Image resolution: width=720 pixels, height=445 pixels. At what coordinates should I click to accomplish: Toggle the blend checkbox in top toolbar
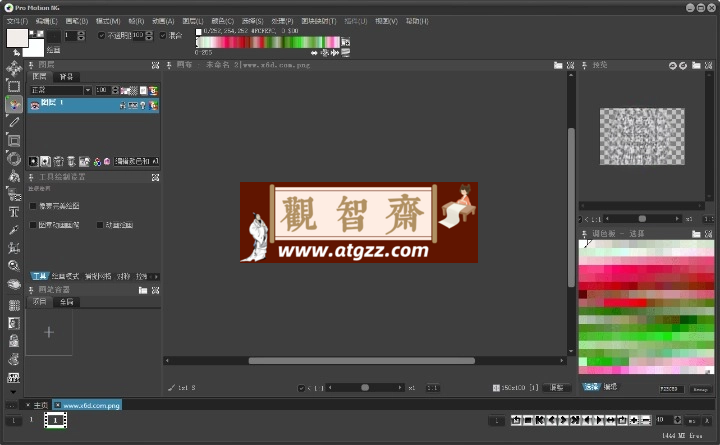163,35
